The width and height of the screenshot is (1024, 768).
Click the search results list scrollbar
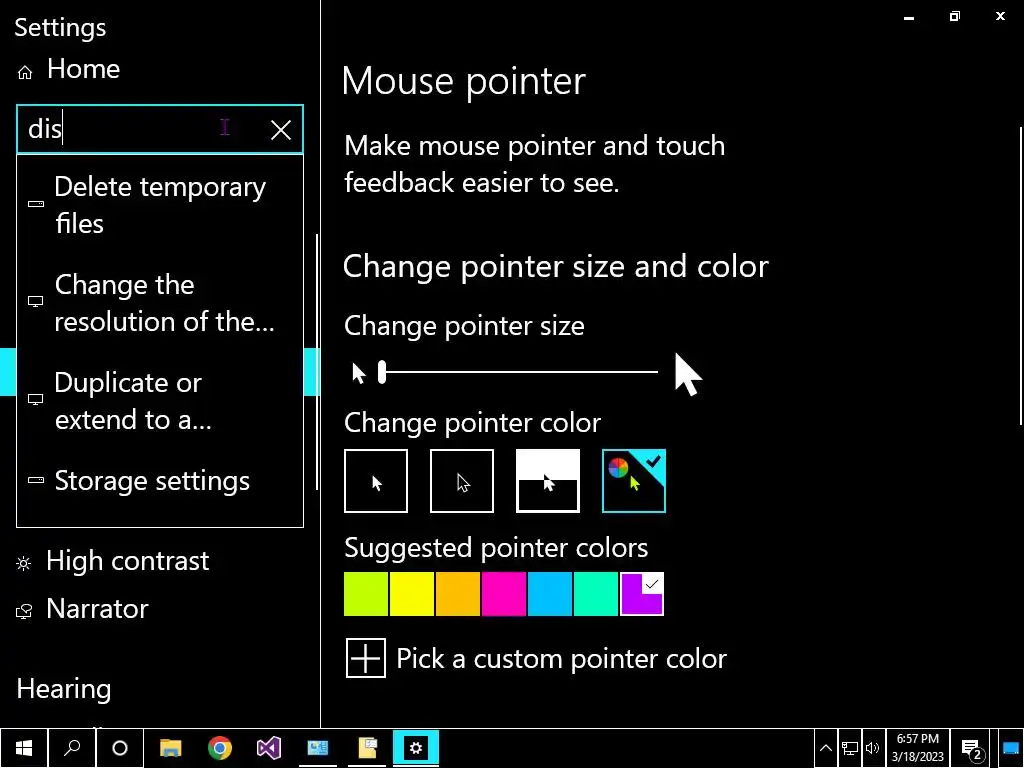317,362
